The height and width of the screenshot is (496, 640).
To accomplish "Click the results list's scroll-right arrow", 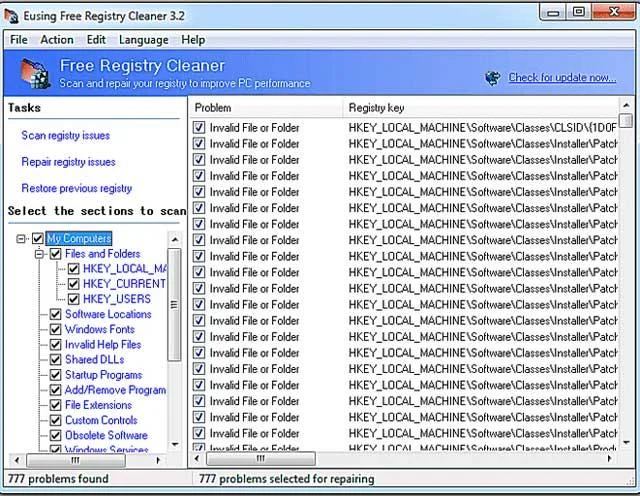I will point(610,458).
